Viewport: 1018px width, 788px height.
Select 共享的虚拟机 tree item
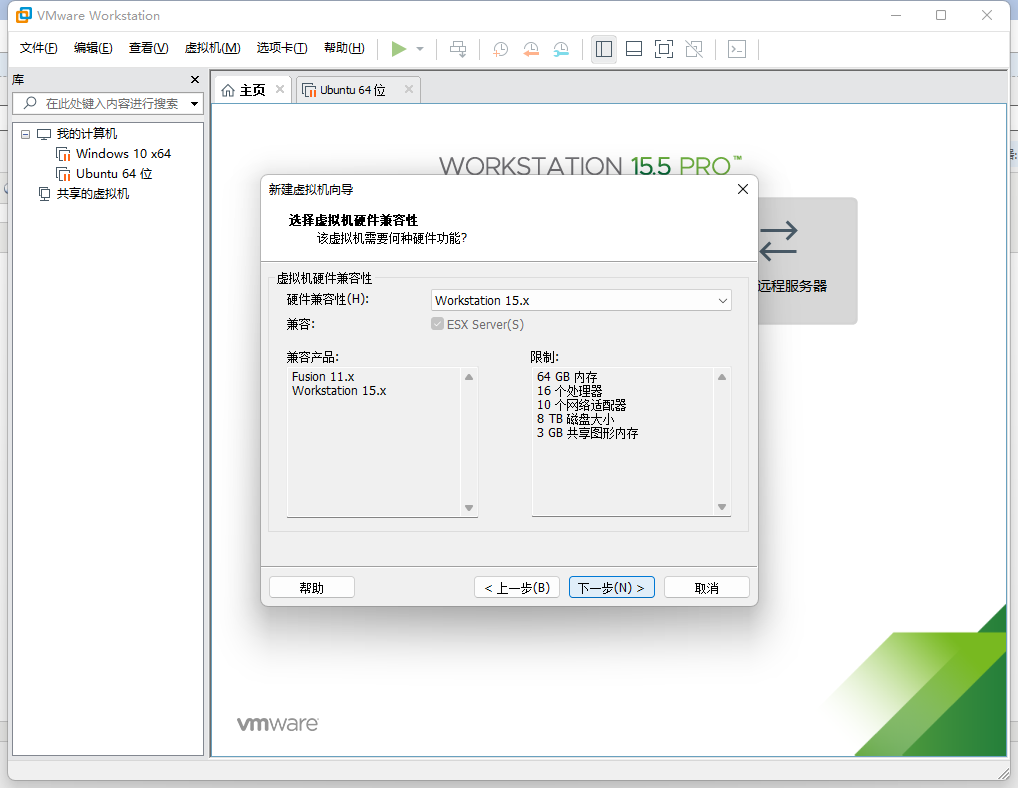click(x=92, y=193)
